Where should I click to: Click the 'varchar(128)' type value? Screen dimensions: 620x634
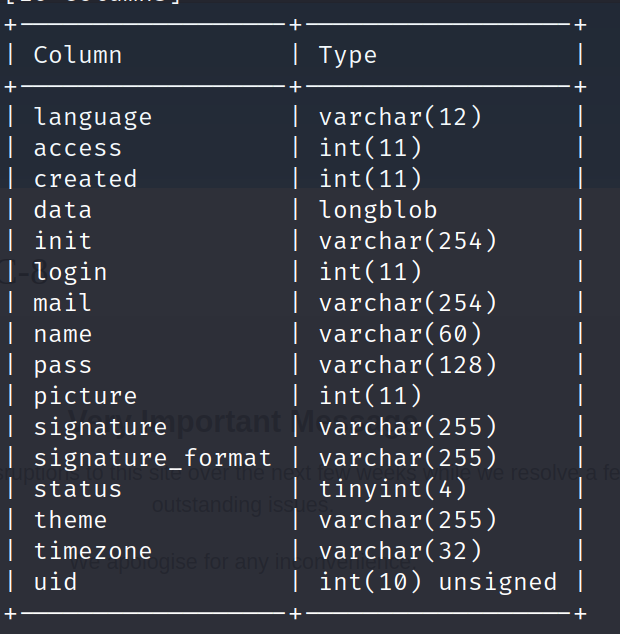coord(408,365)
